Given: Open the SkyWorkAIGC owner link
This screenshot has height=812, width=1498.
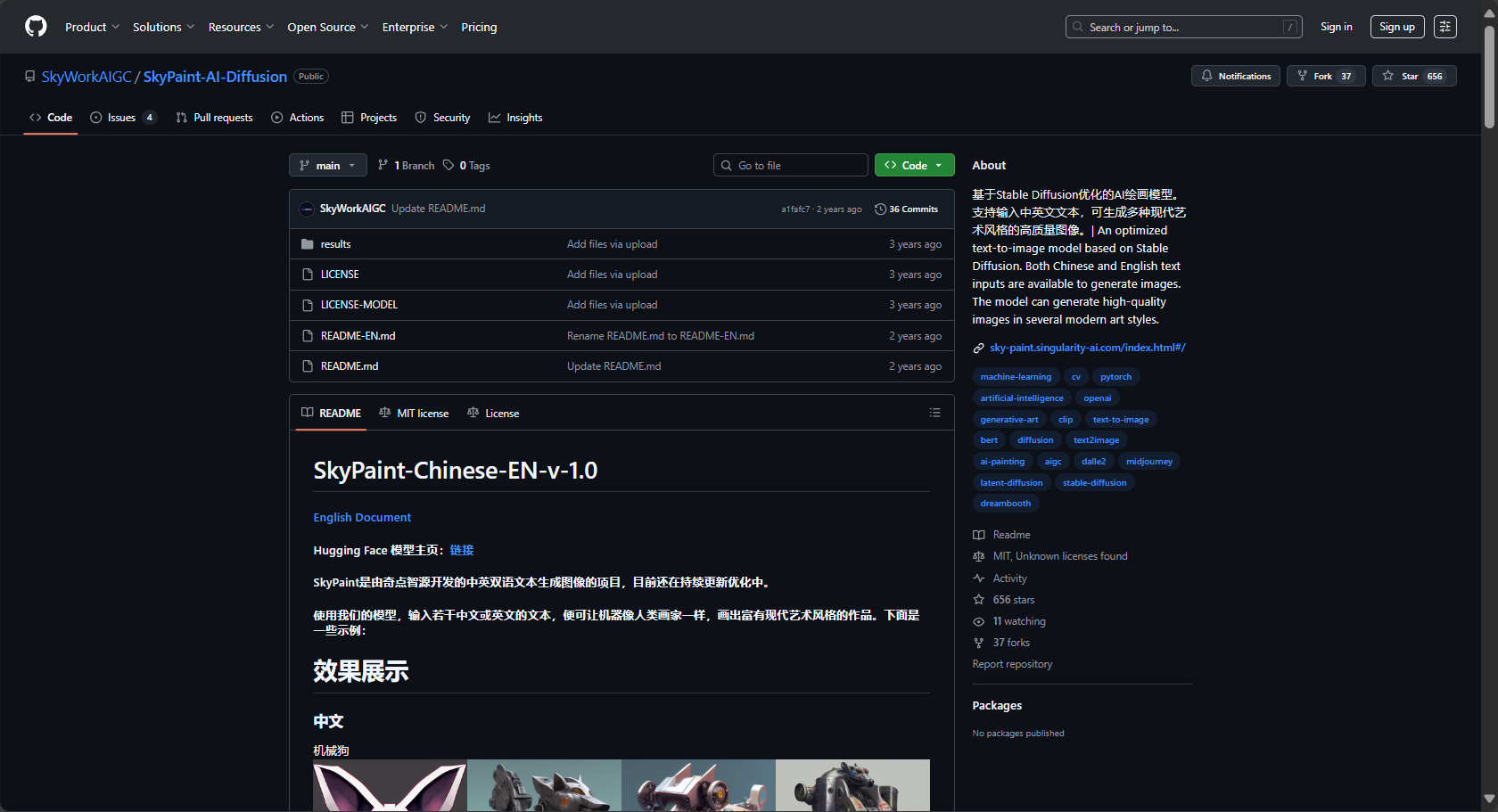Looking at the screenshot, I should (86, 77).
